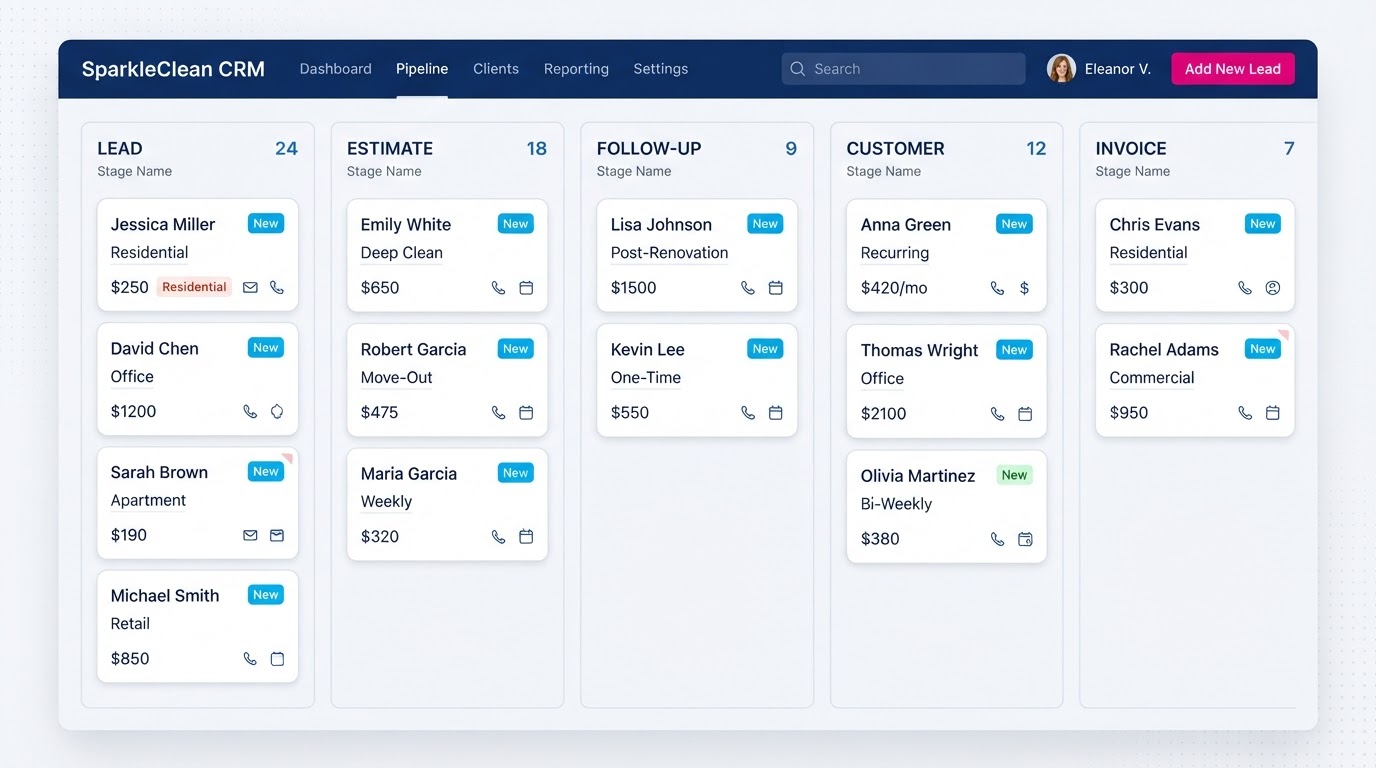
Task: Open the calendar icon on Rachel Adams's card
Action: [x=1273, y=412]
